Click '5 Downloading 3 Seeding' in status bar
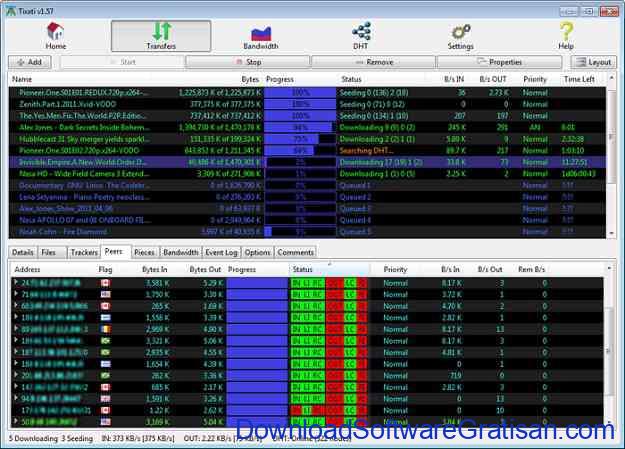The image size is (625, 449). (51, 439)
